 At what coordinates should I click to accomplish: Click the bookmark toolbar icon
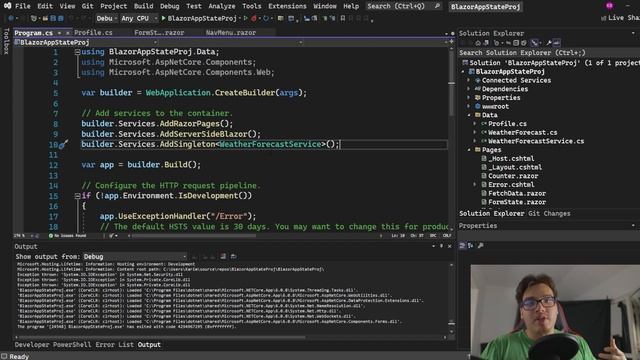tap(343, 18)
